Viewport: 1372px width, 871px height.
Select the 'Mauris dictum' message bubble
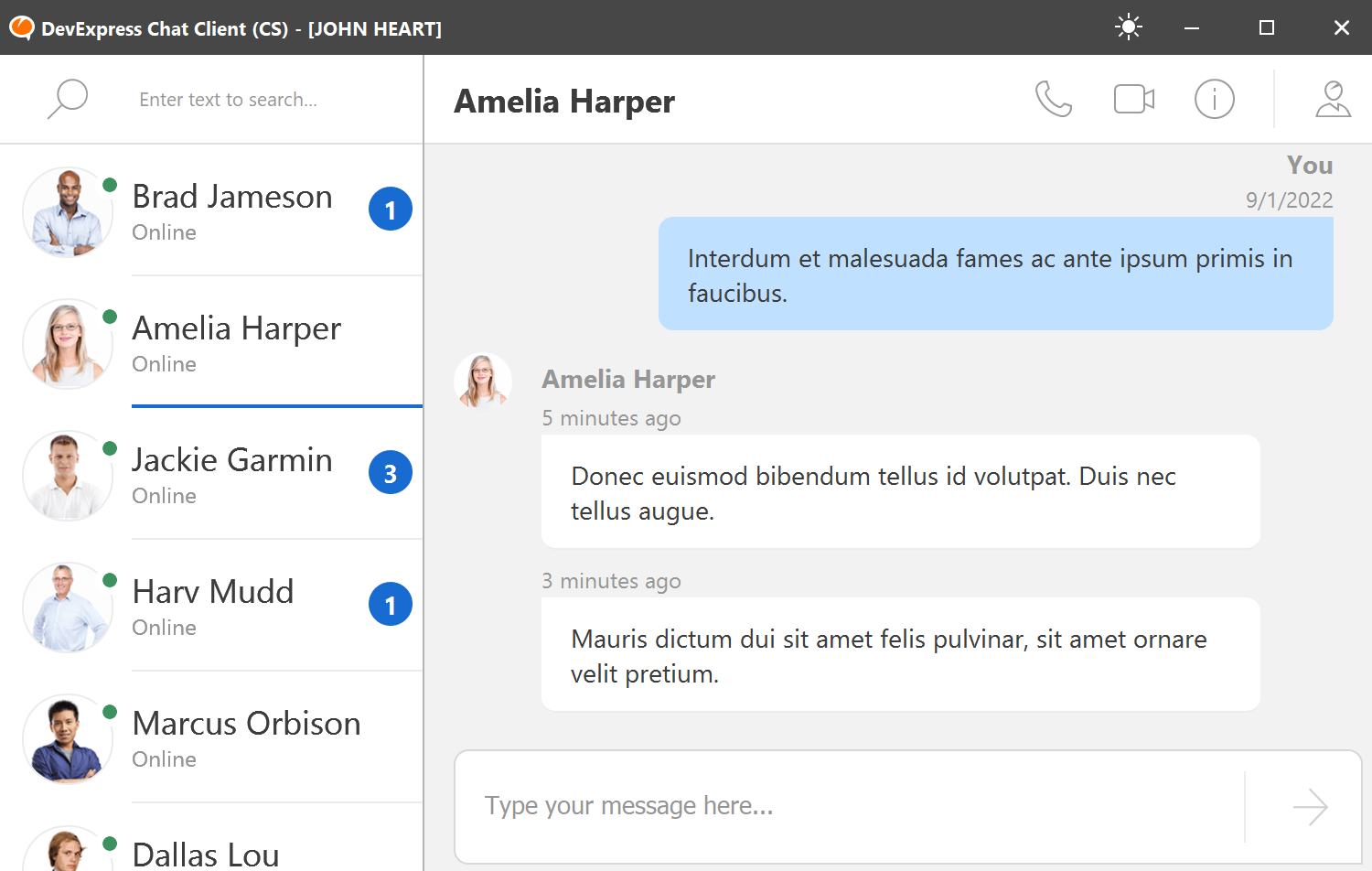pos(900,655)
